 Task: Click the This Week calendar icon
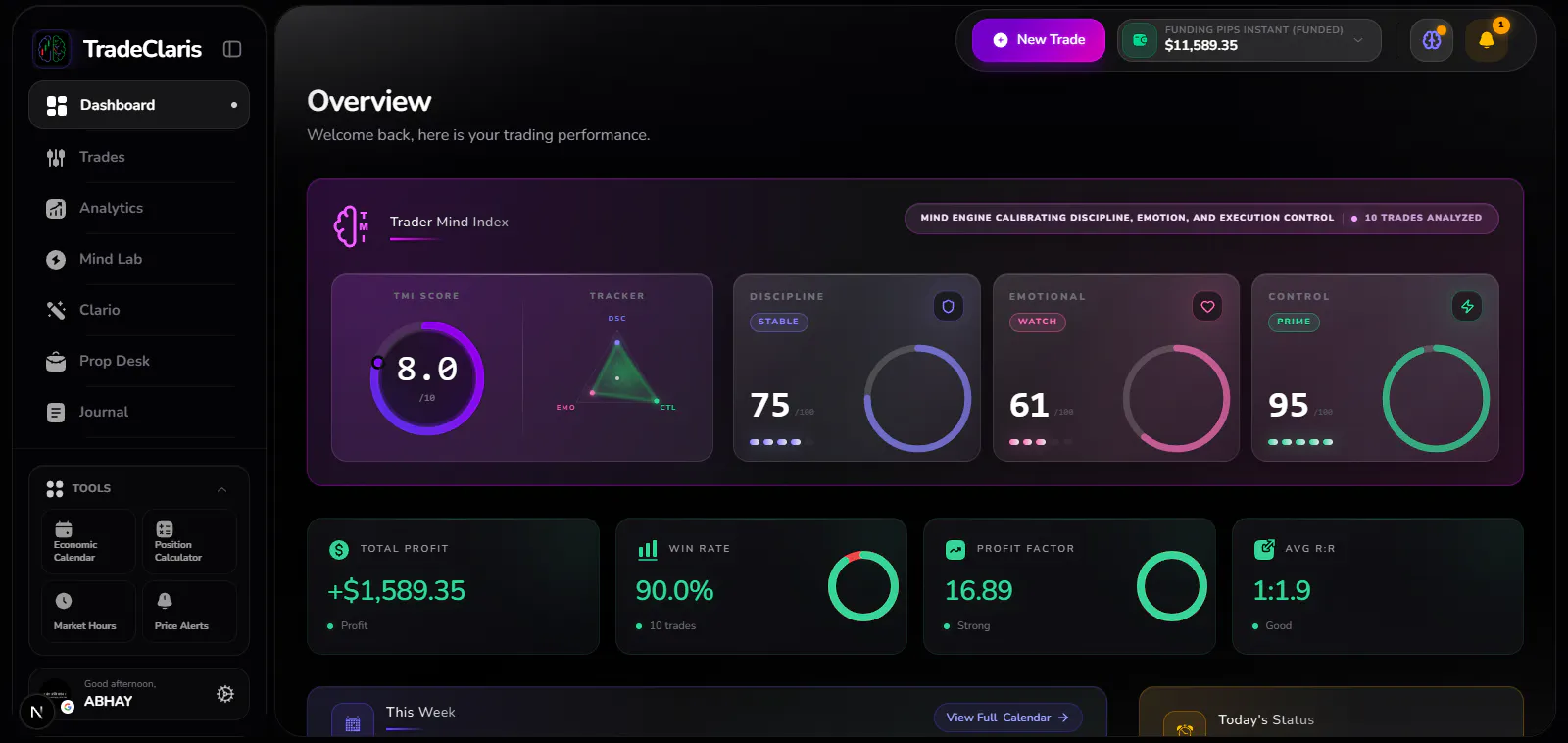tap(353, 724)
